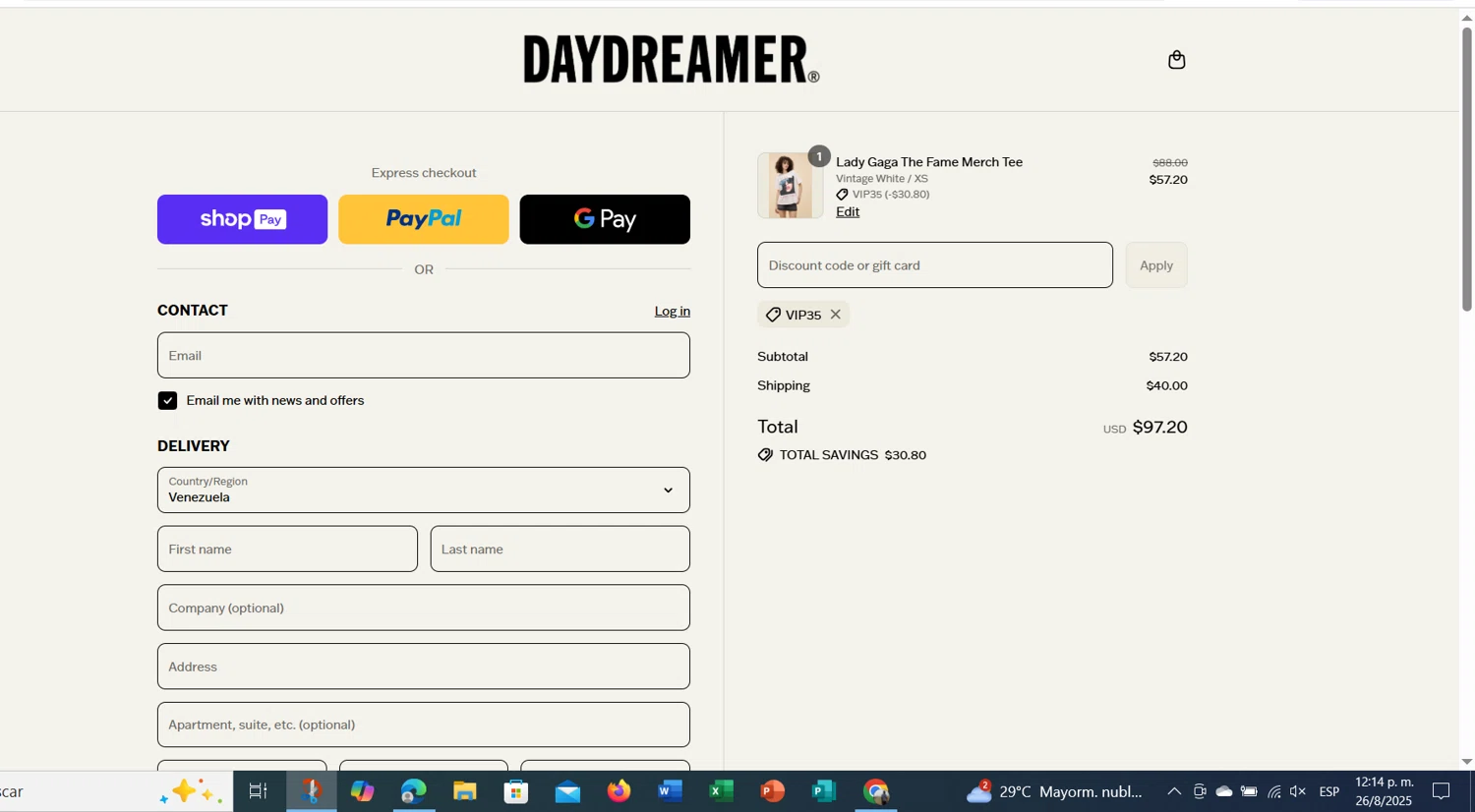Click the TOTAL SAVINGS $30.80 text
This screenshot has height=812, width=1475.
853,455
